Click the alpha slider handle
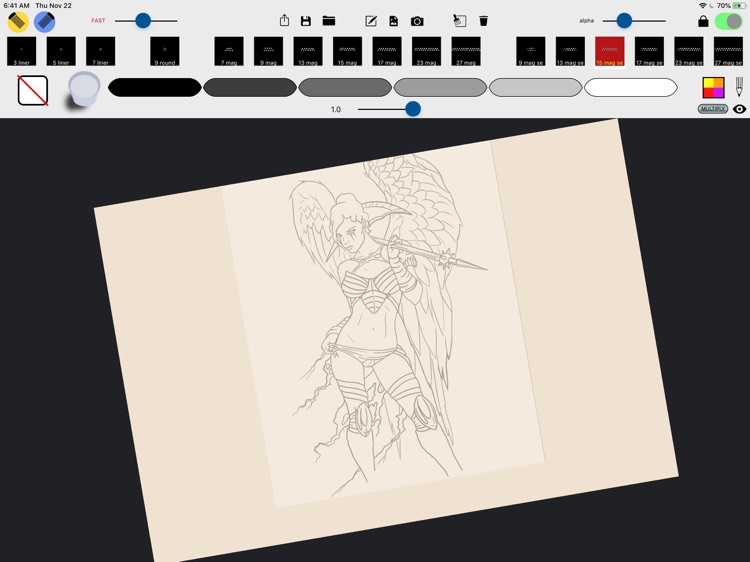750x562 pixels. point(624,20)
